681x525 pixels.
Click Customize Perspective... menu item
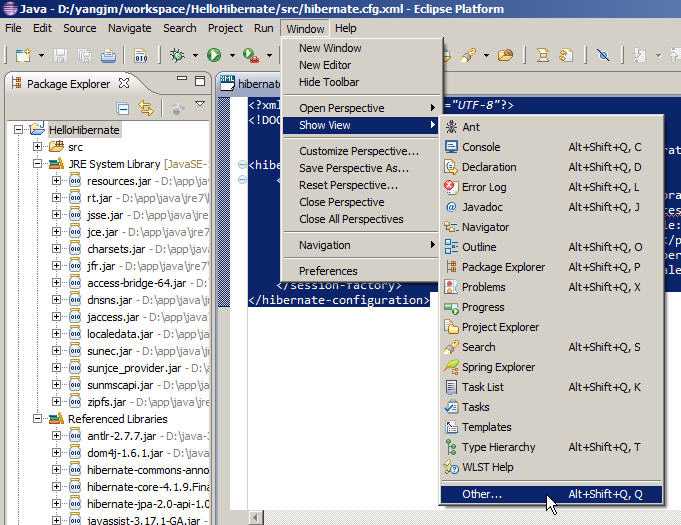(360, 151)
